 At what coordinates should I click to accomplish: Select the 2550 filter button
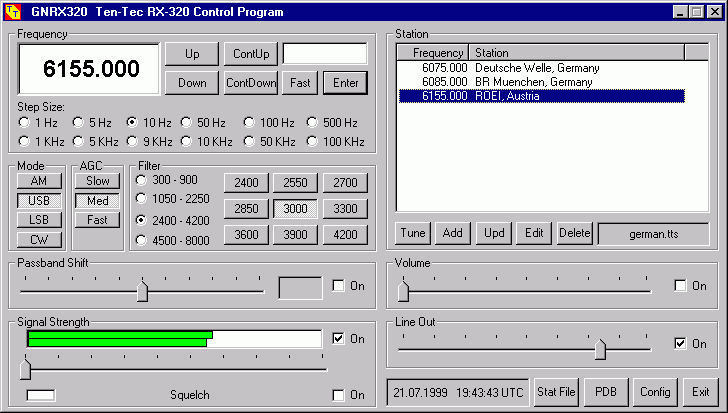(295, 183)
